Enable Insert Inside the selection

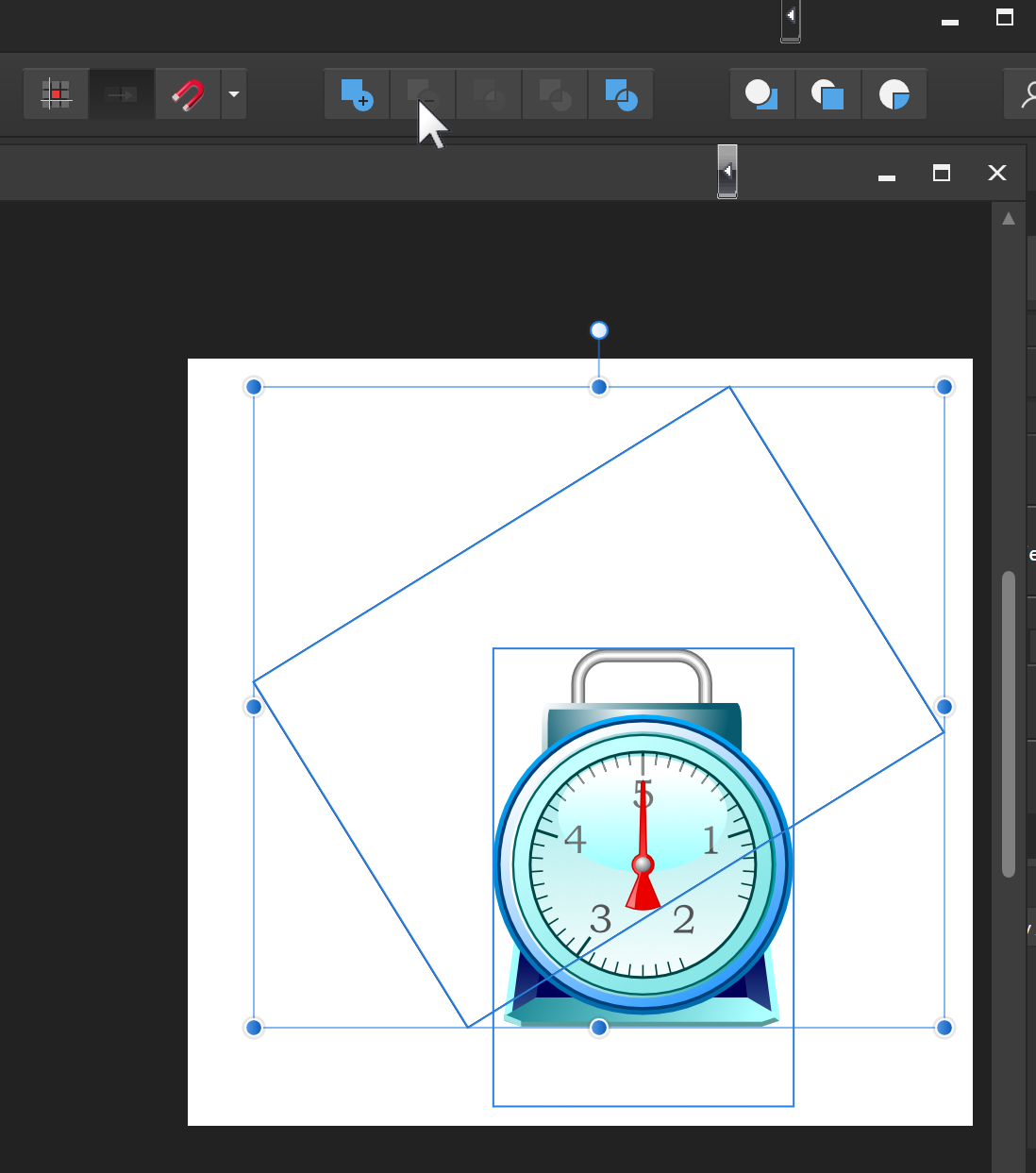(894, 94)
